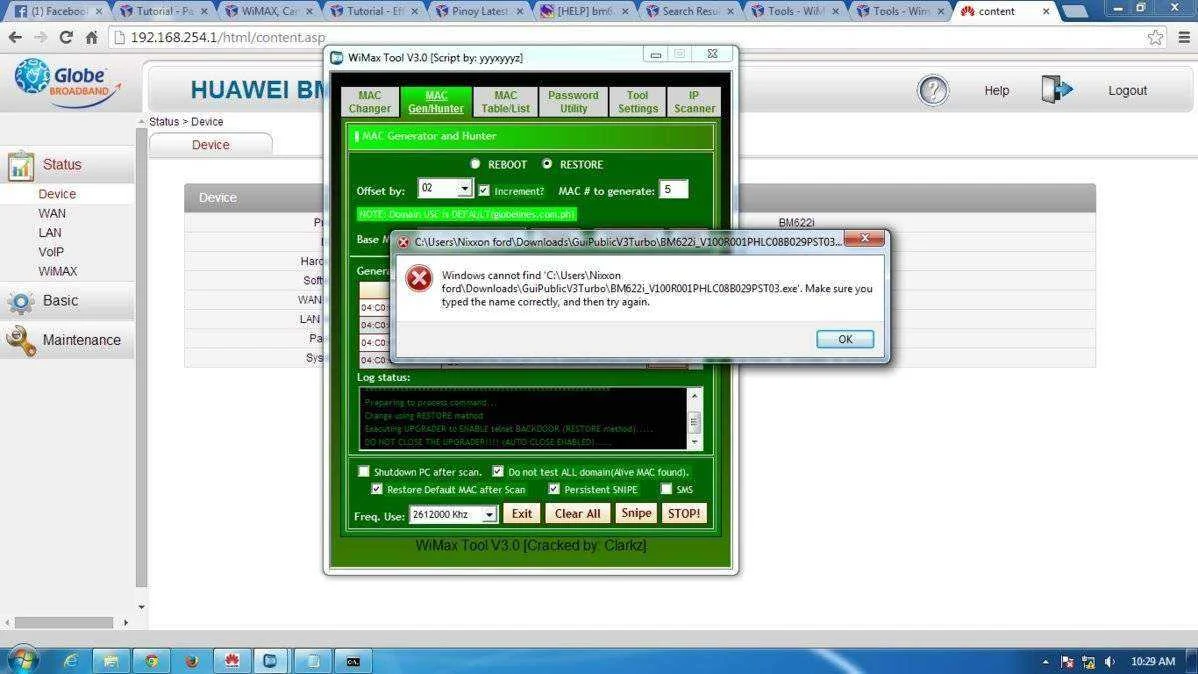
Task: Switch to MAC Table/List tab
Action: [x=505, y=102]
